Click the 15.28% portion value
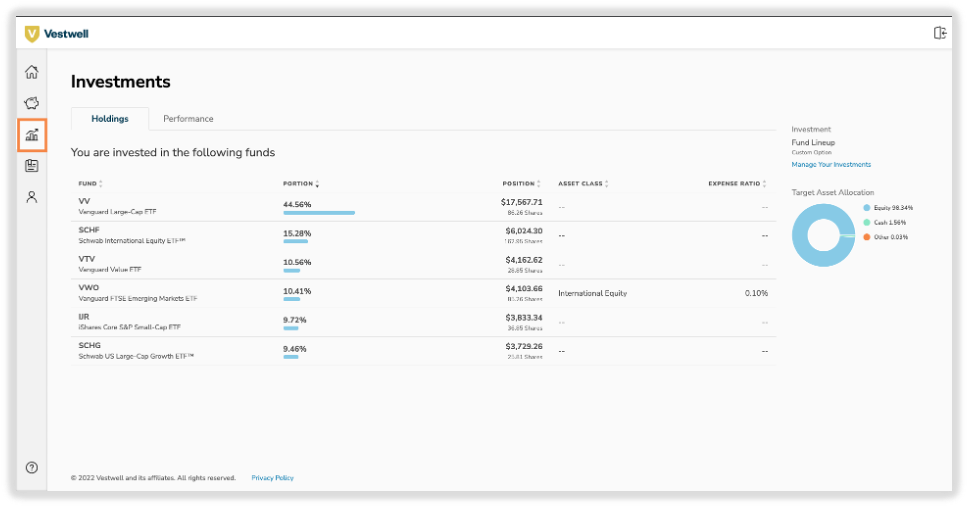Image resolution: width=968 pixels, height=508 pixels. [297, 233]
